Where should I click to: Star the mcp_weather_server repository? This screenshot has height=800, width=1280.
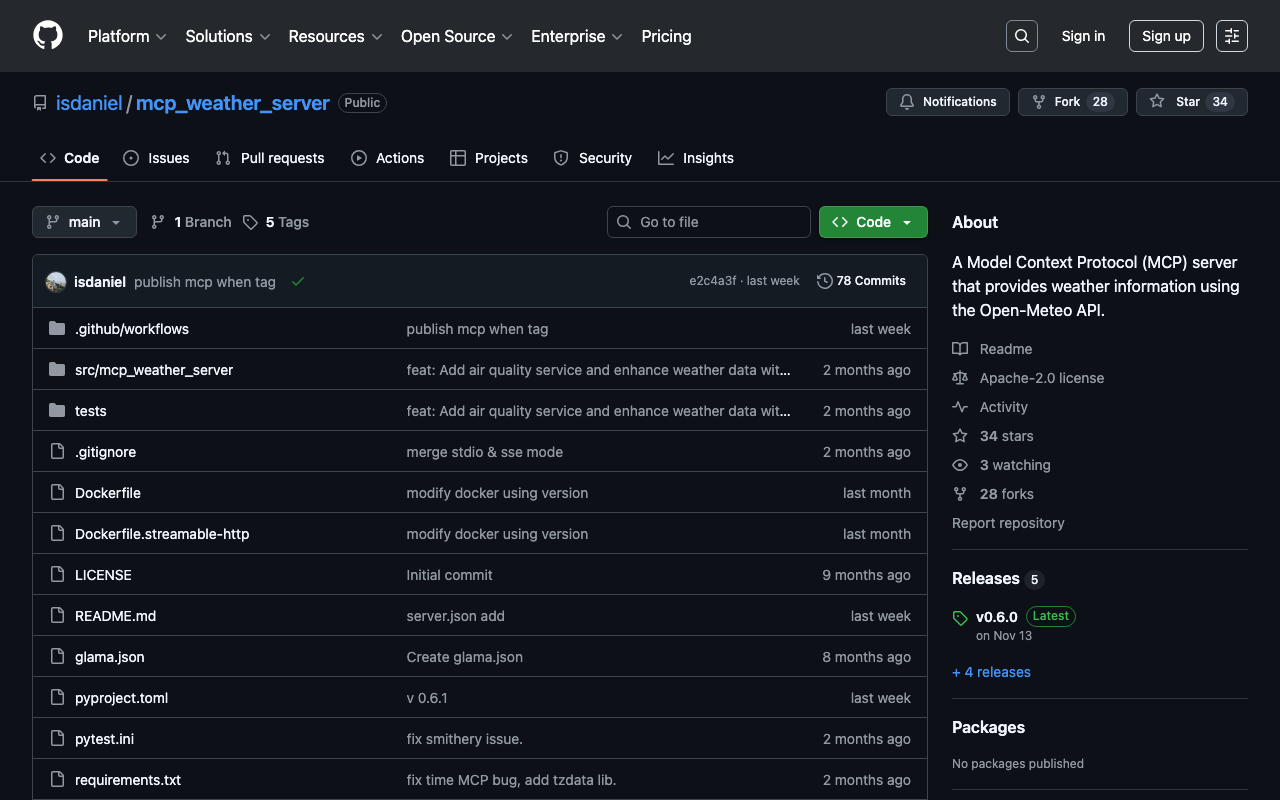click(x=1191, y=102)
